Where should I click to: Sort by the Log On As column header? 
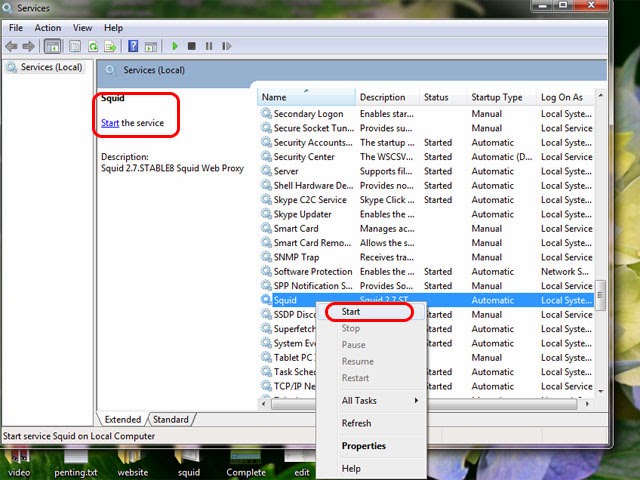point(566,97)
